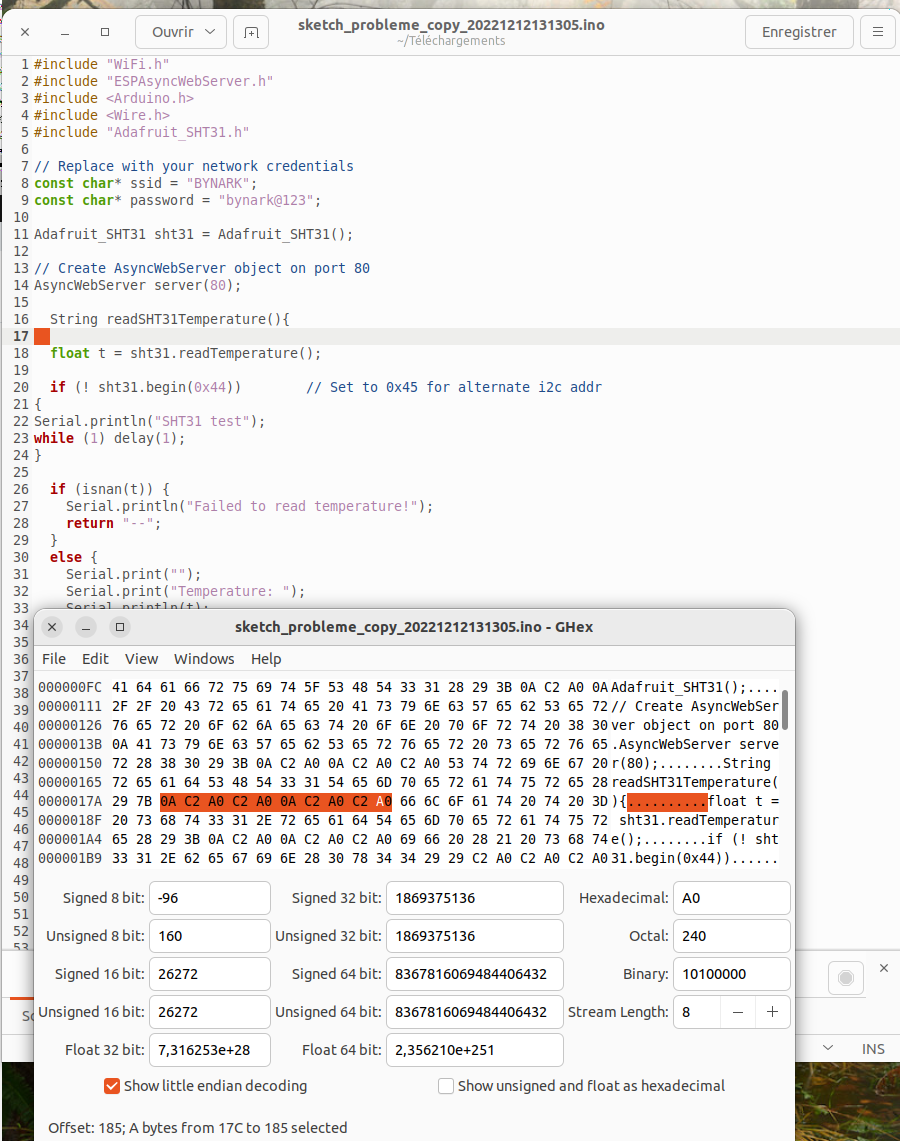900x1141 pixels.
Task: Click the orange highlighted character on line 17
Action: [x=42, y=336]
